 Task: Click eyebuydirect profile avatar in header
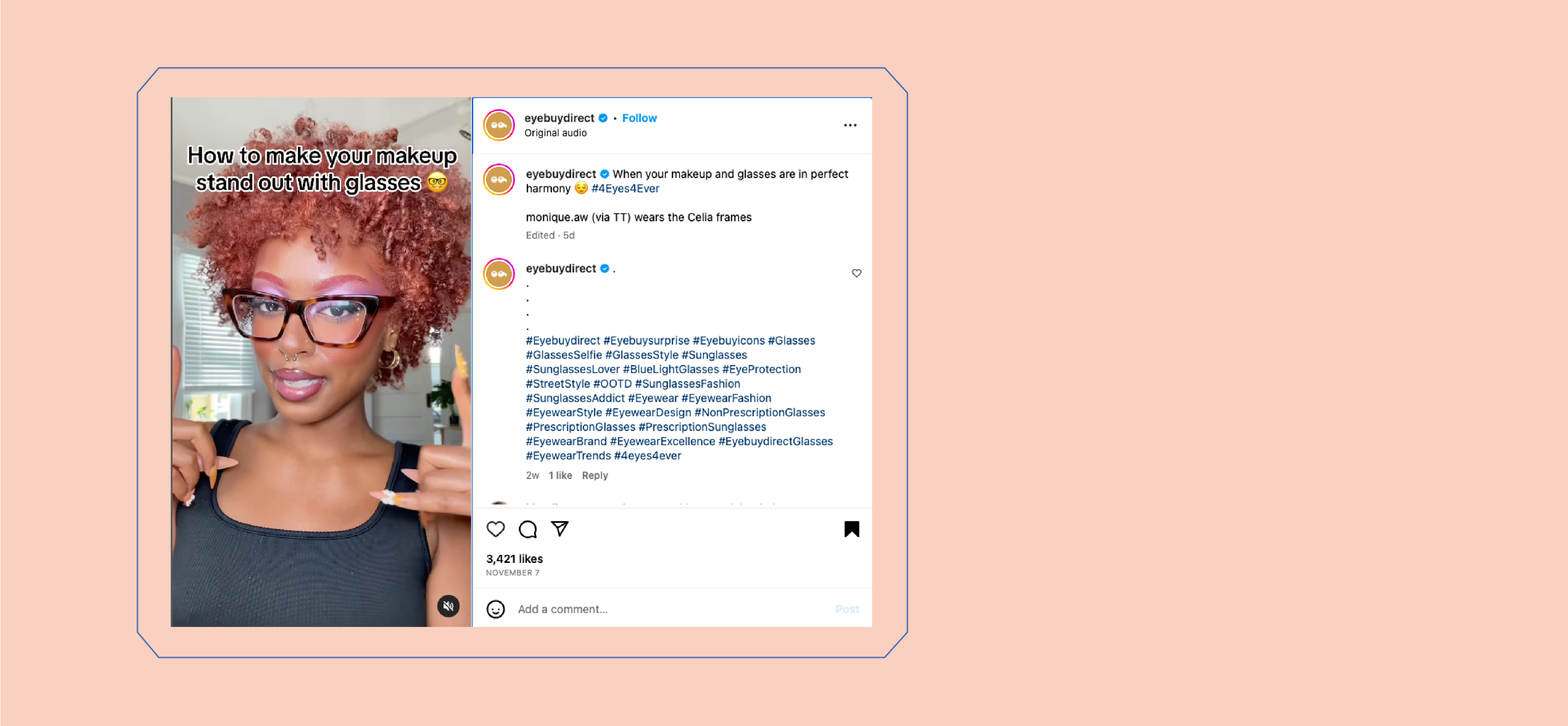click(x=499, y=125)
